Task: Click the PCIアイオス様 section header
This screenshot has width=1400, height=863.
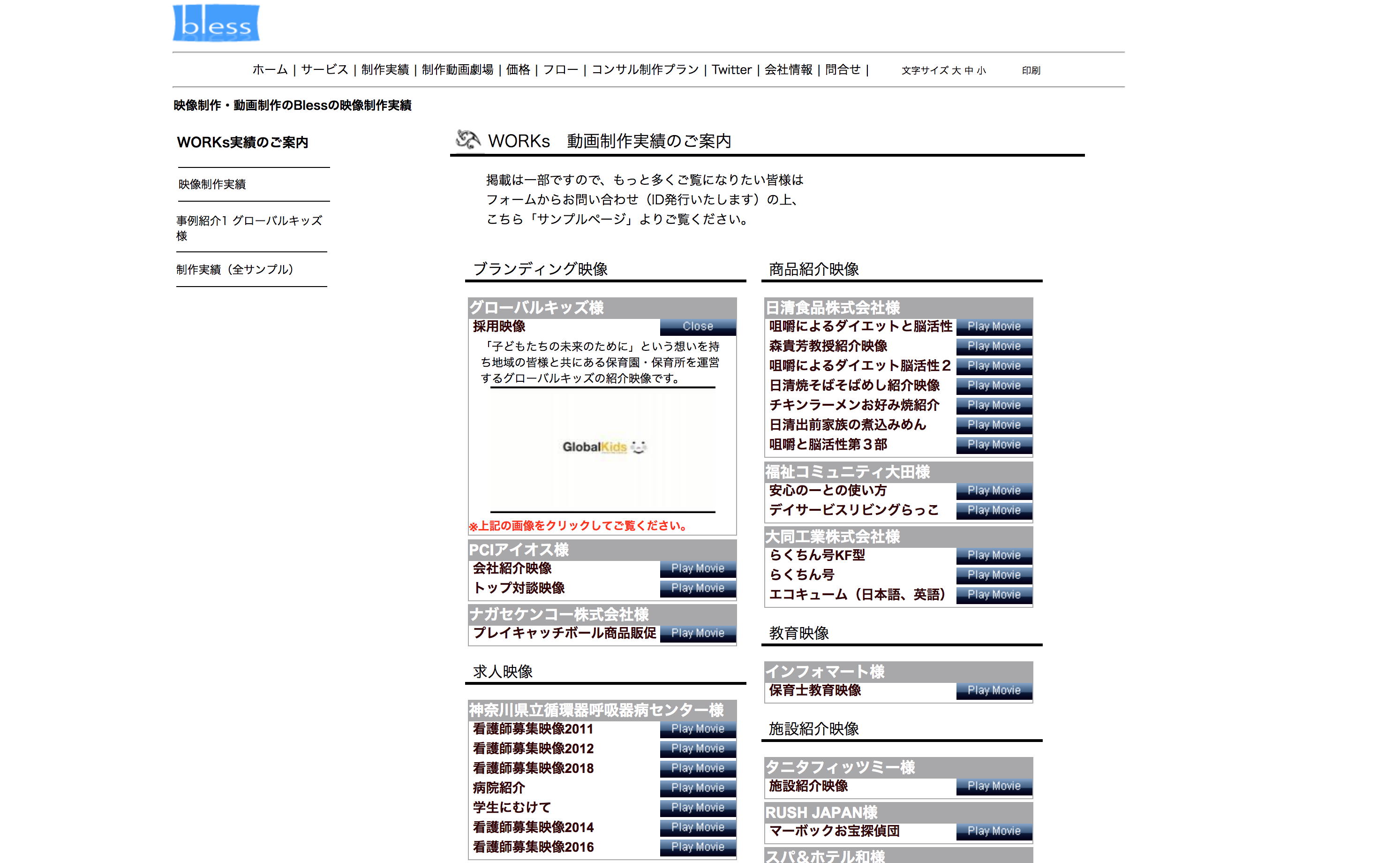Action: click(602, 550)
